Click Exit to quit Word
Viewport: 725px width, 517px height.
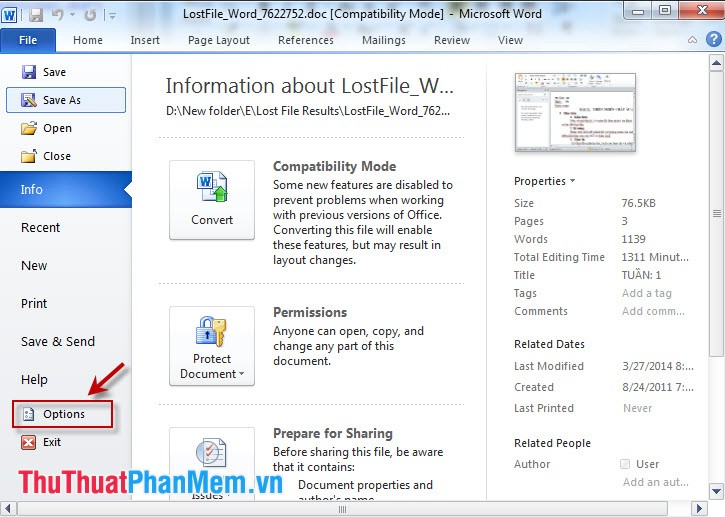41,442
